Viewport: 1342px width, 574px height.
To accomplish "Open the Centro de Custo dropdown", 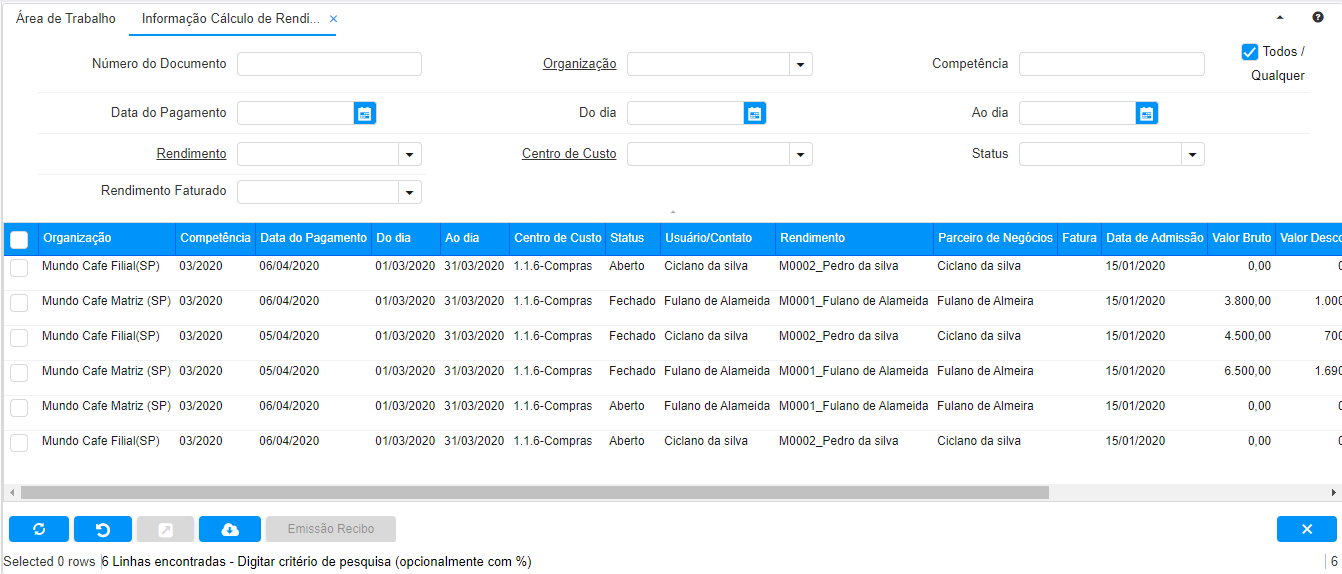I will 800,154.
